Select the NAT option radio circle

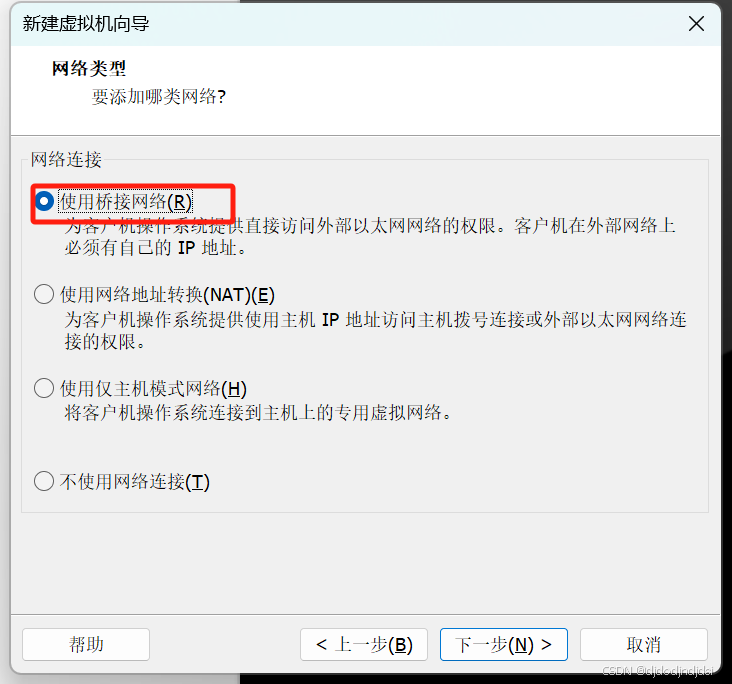coord(44,295)
